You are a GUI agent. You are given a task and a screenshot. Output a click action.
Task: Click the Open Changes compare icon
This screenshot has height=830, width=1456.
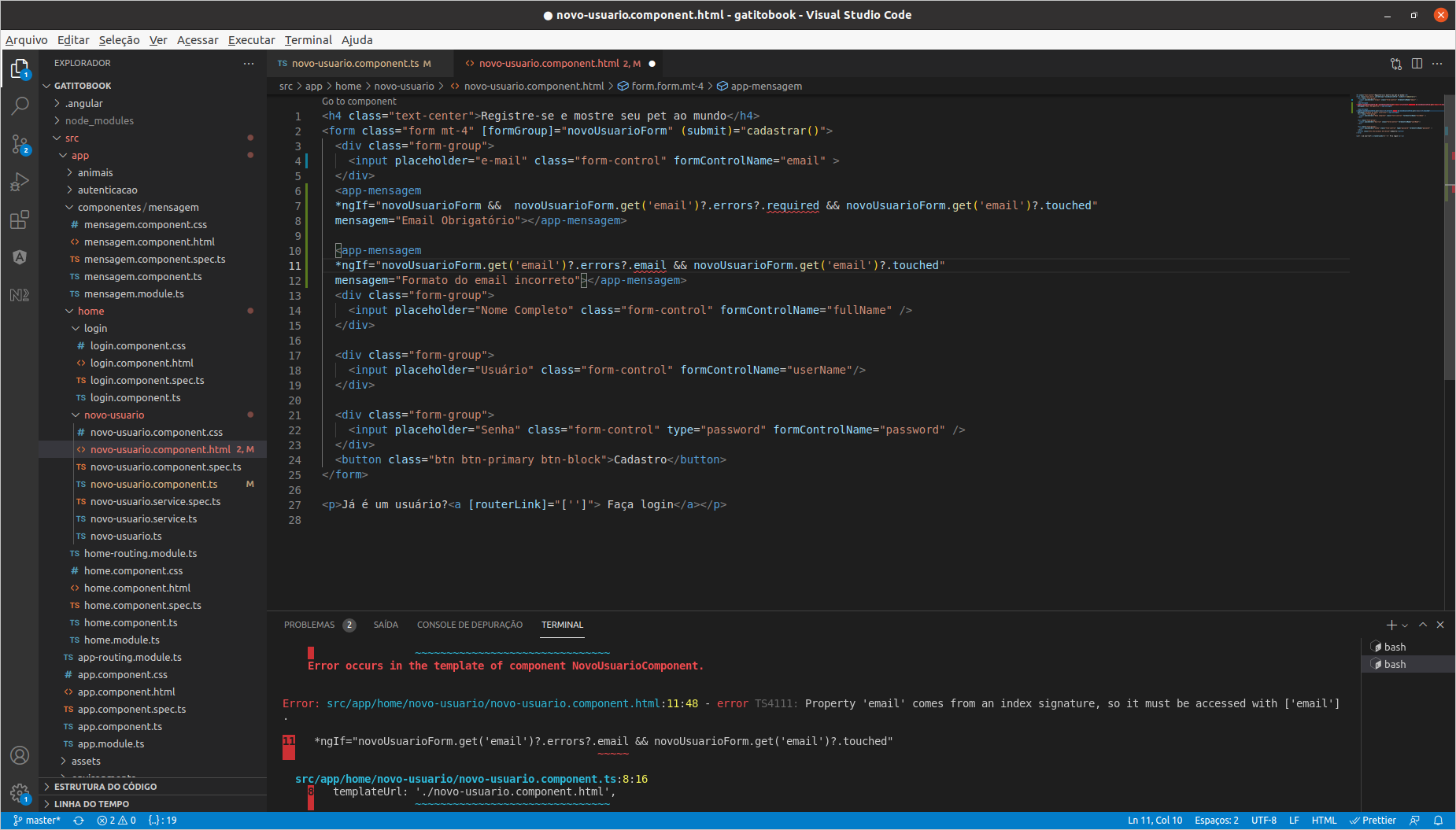point(1395,64)
